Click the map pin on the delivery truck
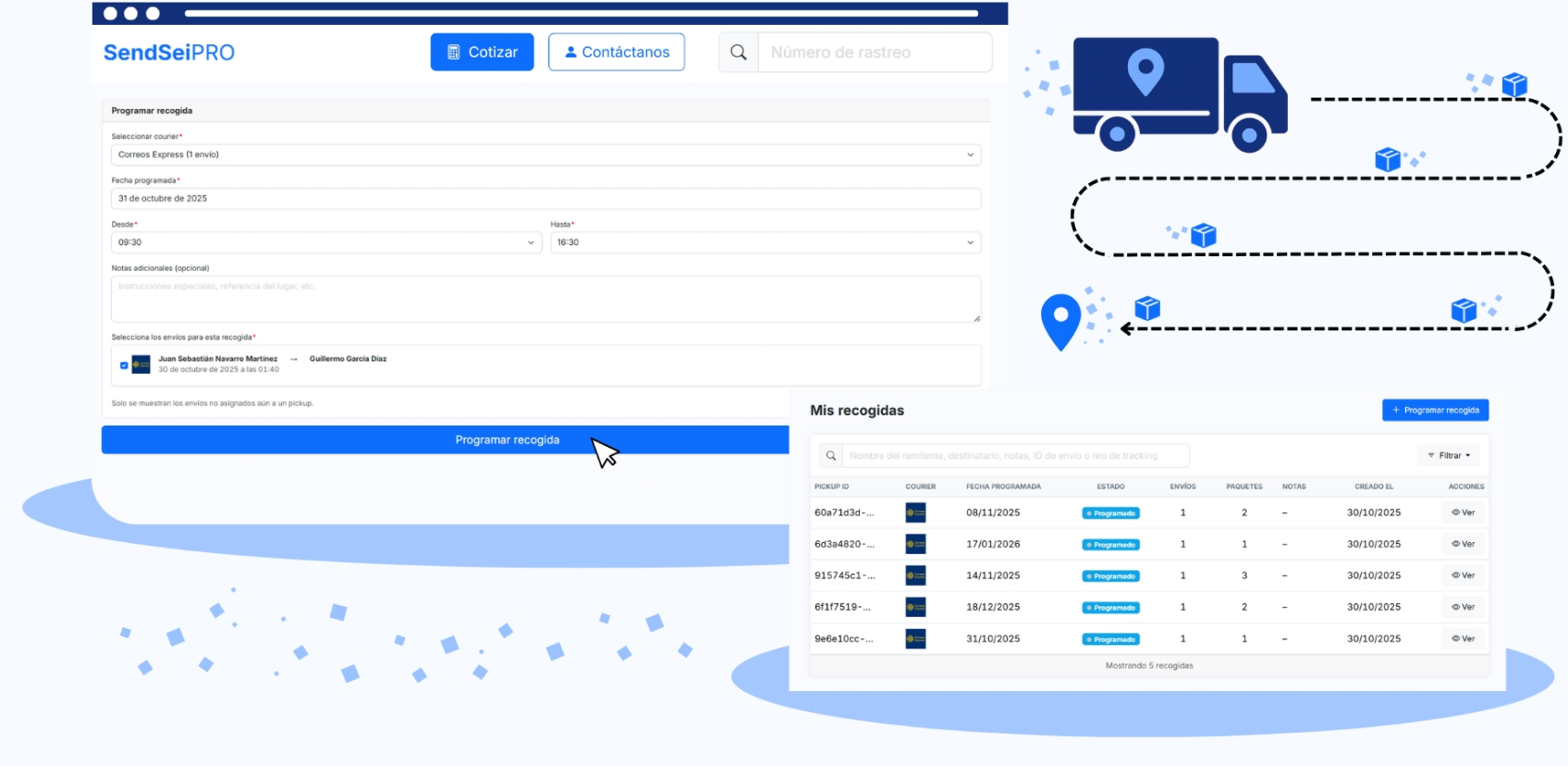 coord(1145,70)
